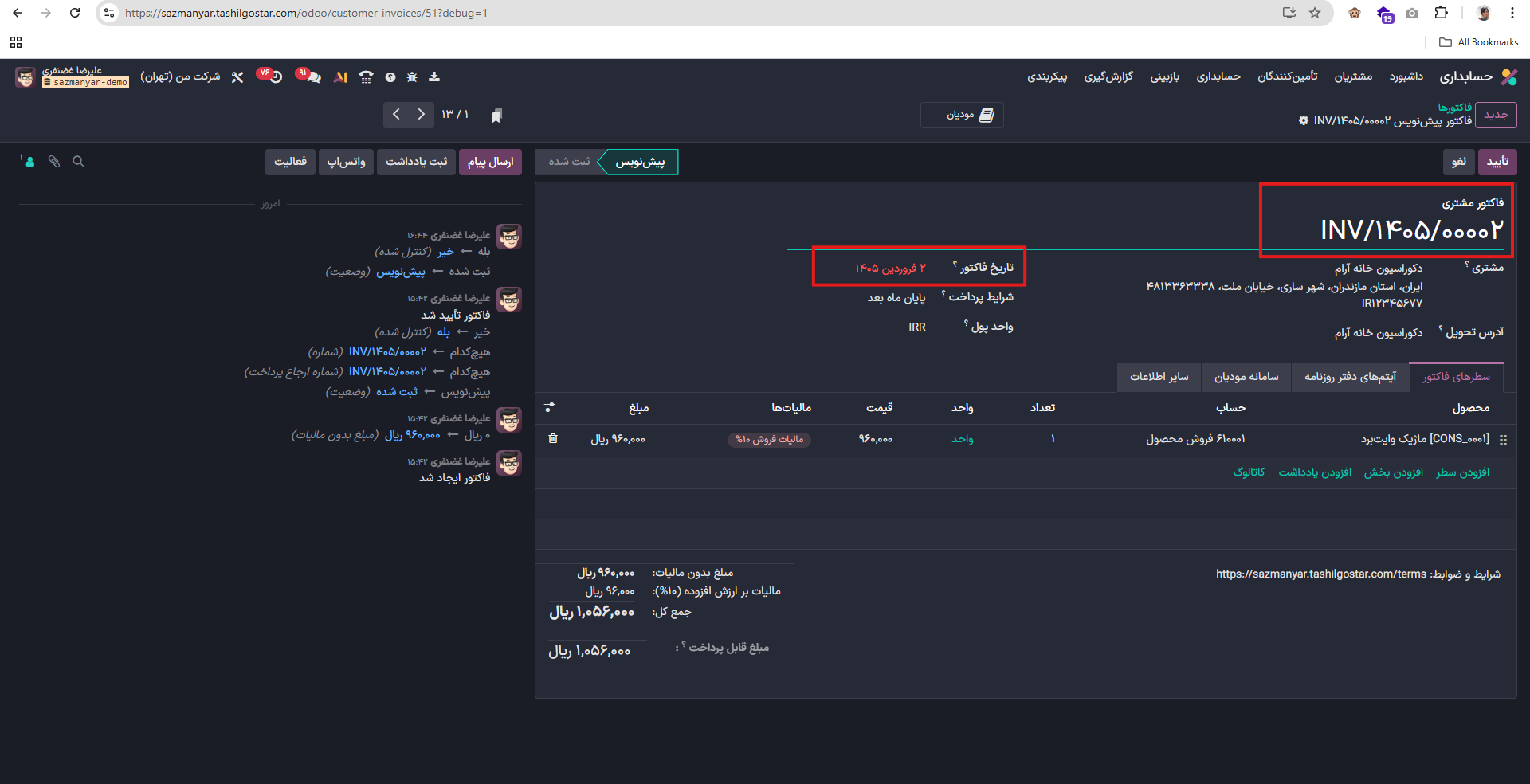The width and height of the screenshot is (1530, 784).
Task: Click افزودن سطر link
Action: 1462,472
